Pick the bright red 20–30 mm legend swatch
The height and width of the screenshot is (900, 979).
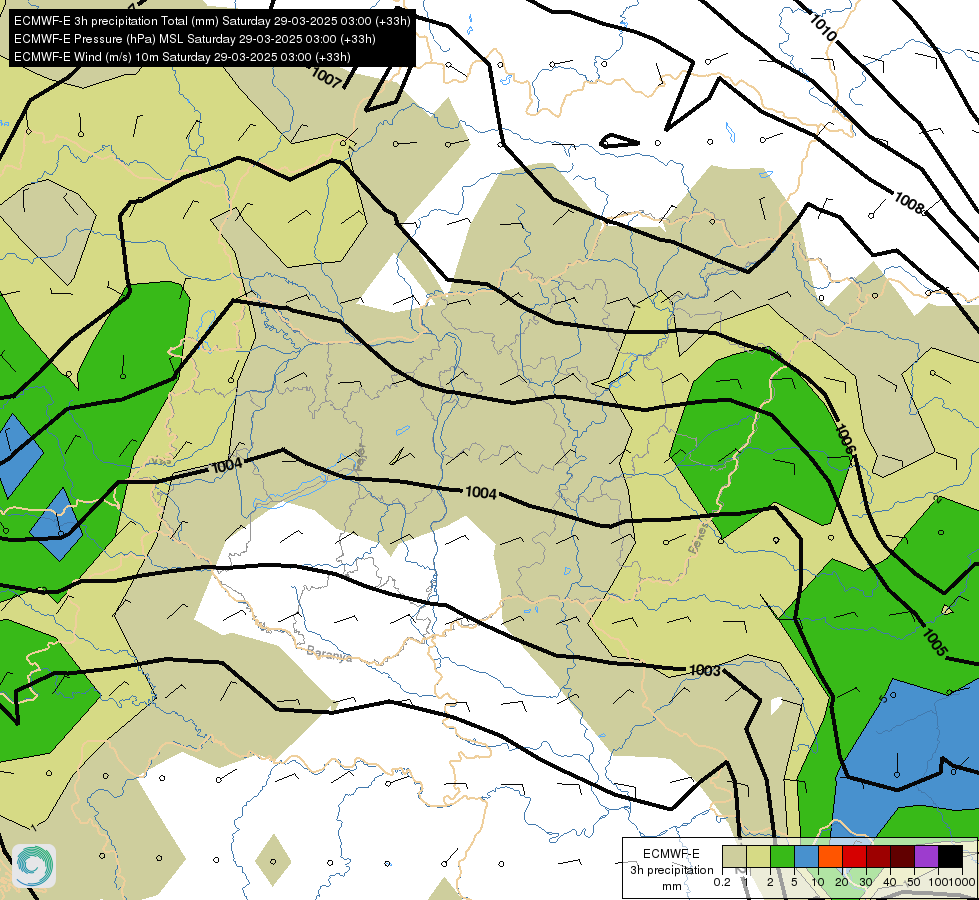pyautogui.click(x=854, y=856)
